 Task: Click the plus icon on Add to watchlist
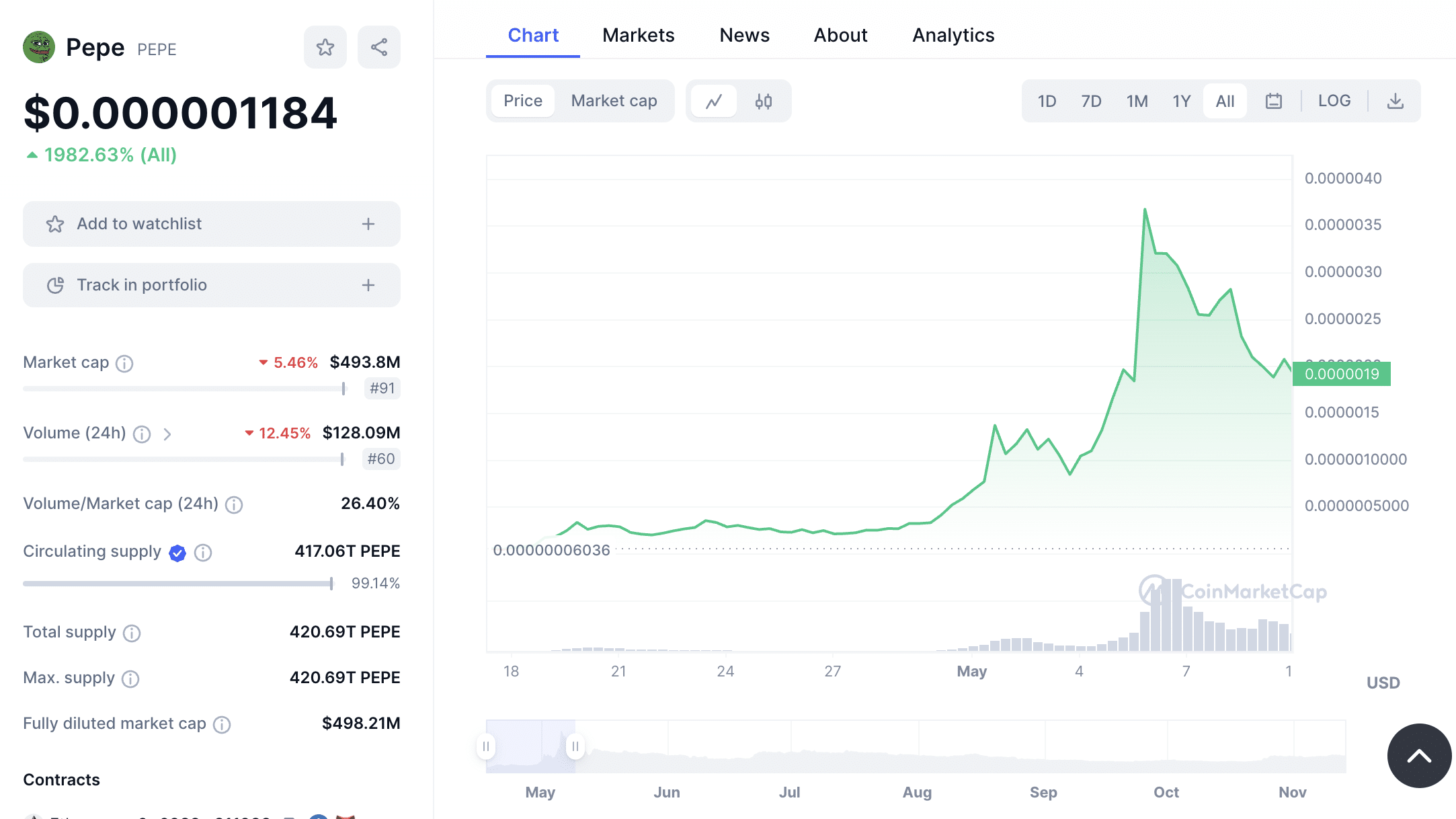click(x=368, y=224)
